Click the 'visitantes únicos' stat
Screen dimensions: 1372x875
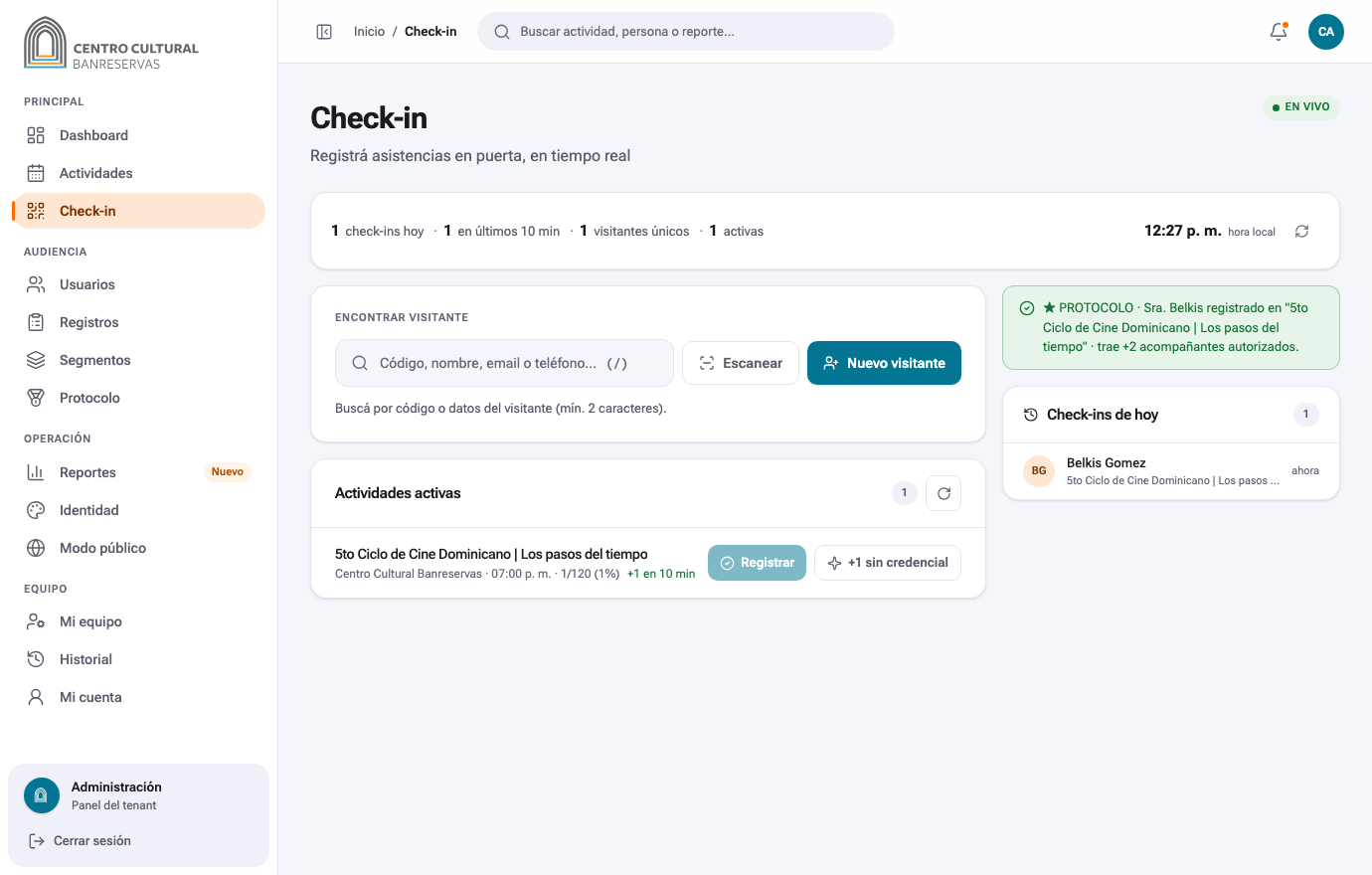point(634,231)
